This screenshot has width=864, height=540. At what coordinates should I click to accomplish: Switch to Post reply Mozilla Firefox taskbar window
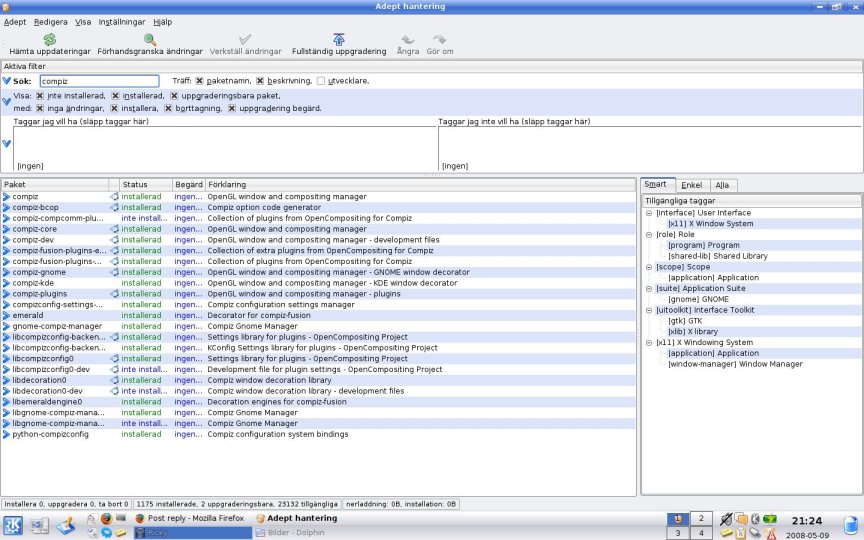click(191, 519)
